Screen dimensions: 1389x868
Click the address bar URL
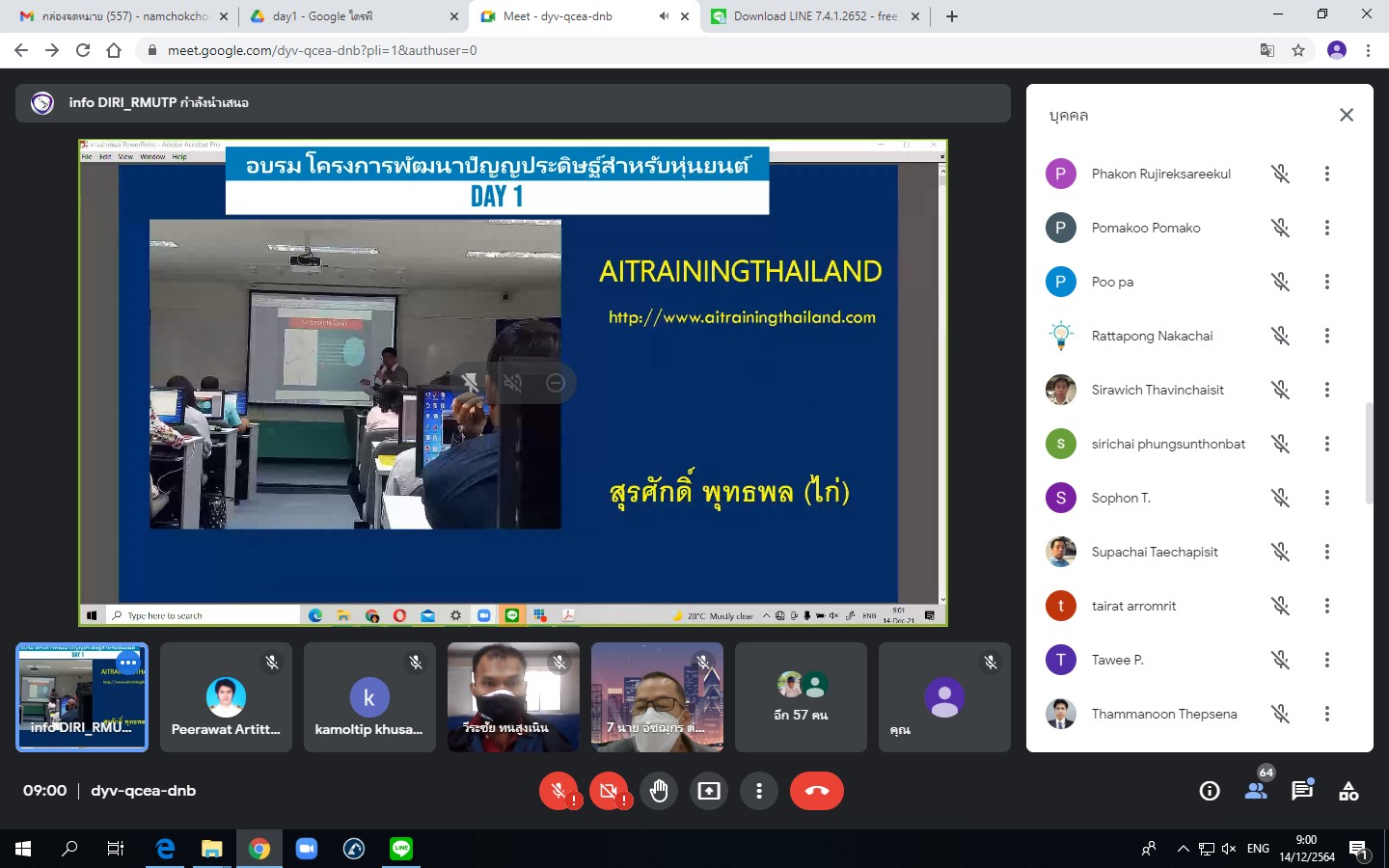(322, 50)
